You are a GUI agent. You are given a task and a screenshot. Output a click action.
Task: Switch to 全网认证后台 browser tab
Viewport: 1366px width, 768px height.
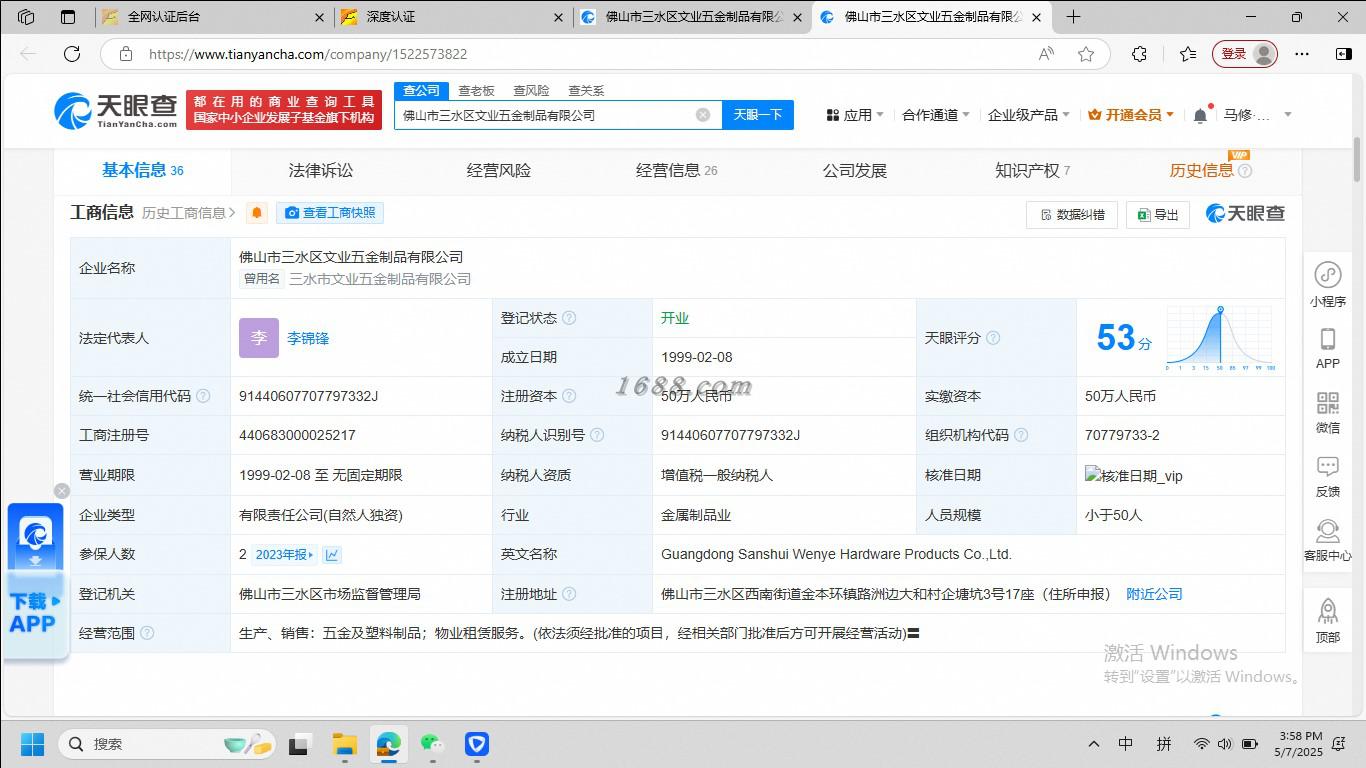pos(215,17)
